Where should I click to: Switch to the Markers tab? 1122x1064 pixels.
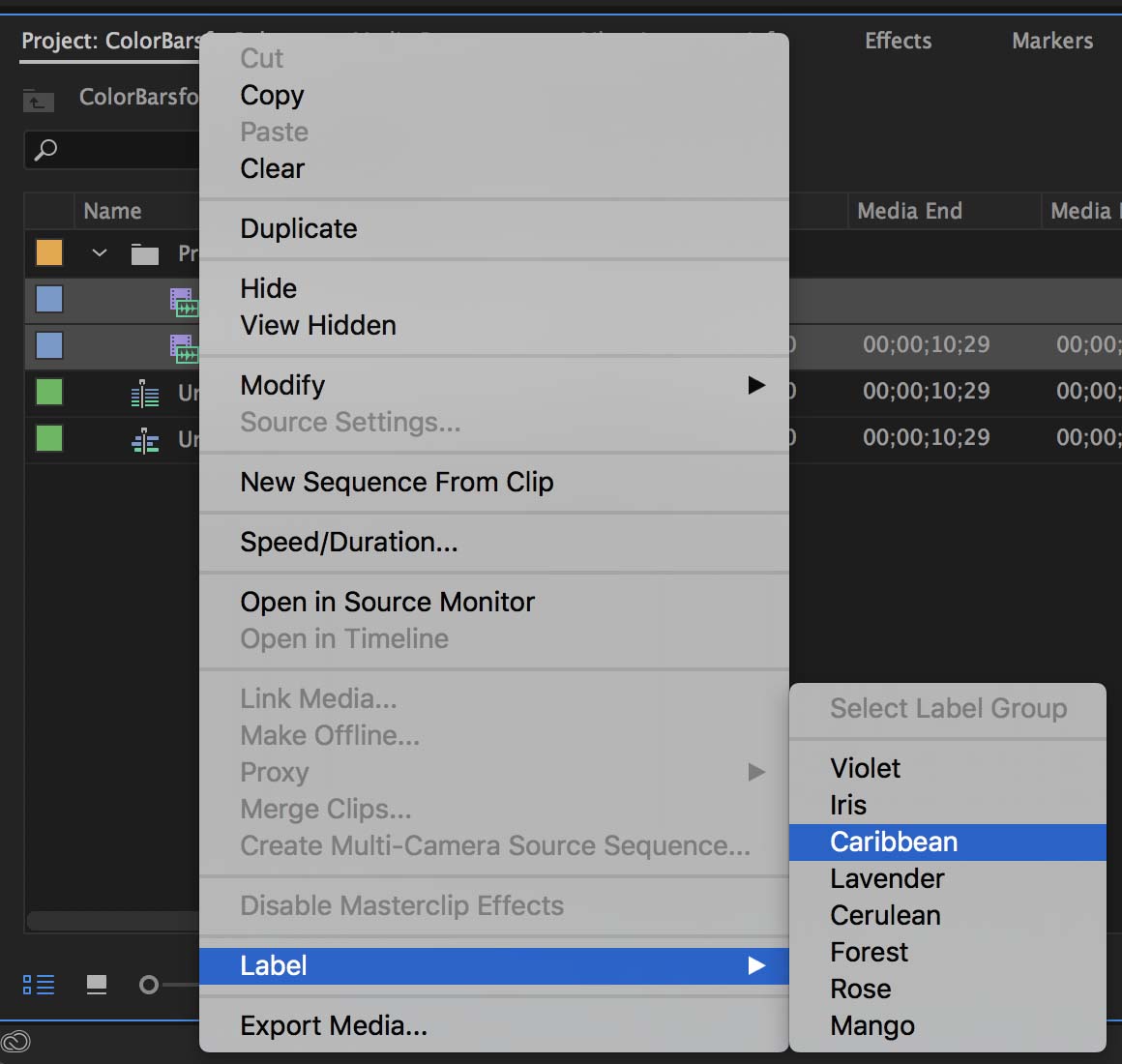1051,41
